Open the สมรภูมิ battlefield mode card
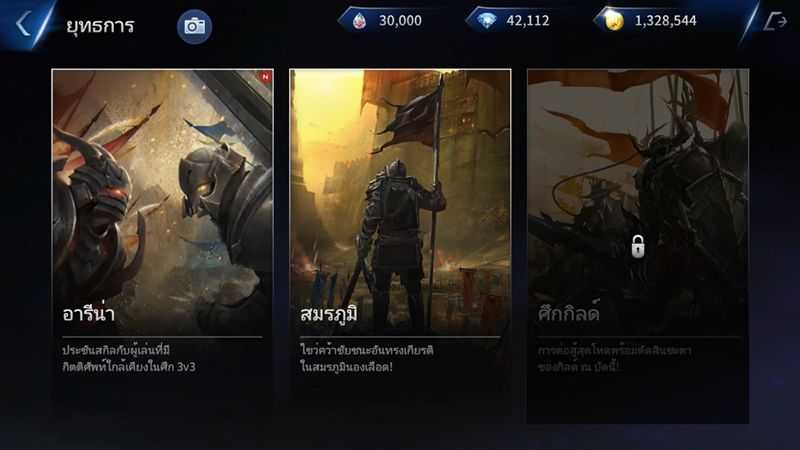The width and height of the screenshot is (800, 450). click(x=400, y=246)
